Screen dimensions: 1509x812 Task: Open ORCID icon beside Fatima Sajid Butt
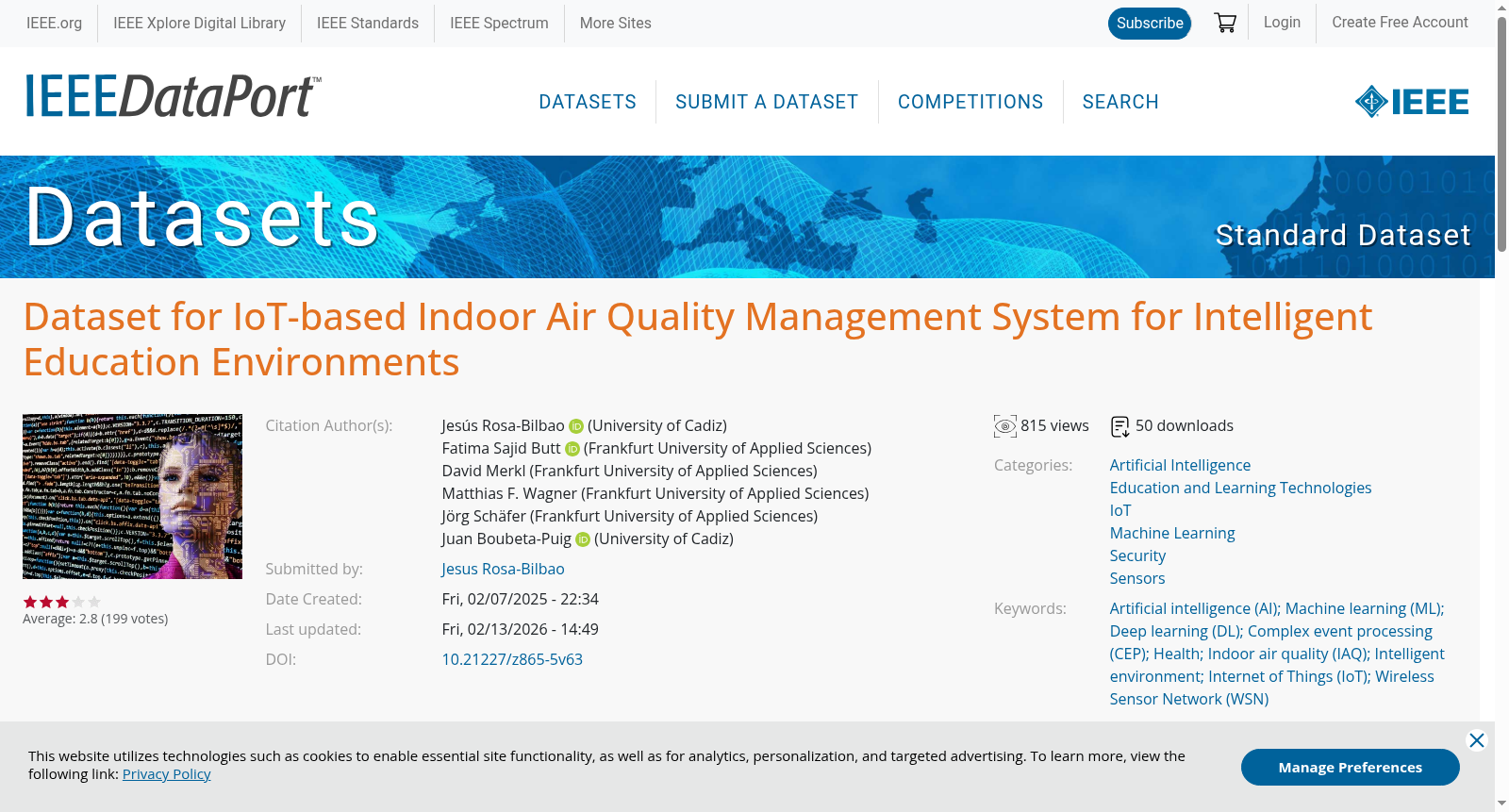(x=572, y=449)
